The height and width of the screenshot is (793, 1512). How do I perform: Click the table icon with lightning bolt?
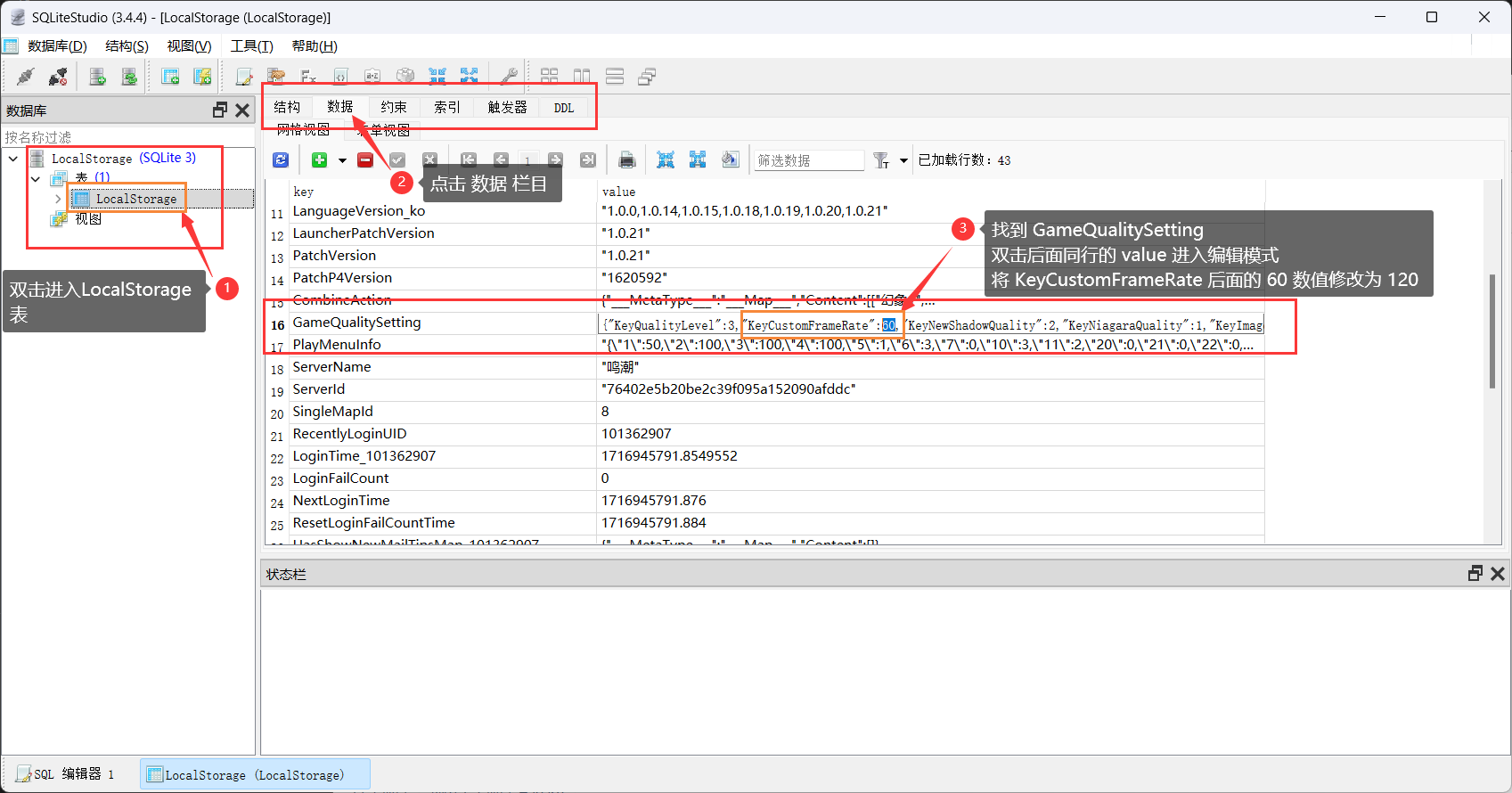[202, 77]
